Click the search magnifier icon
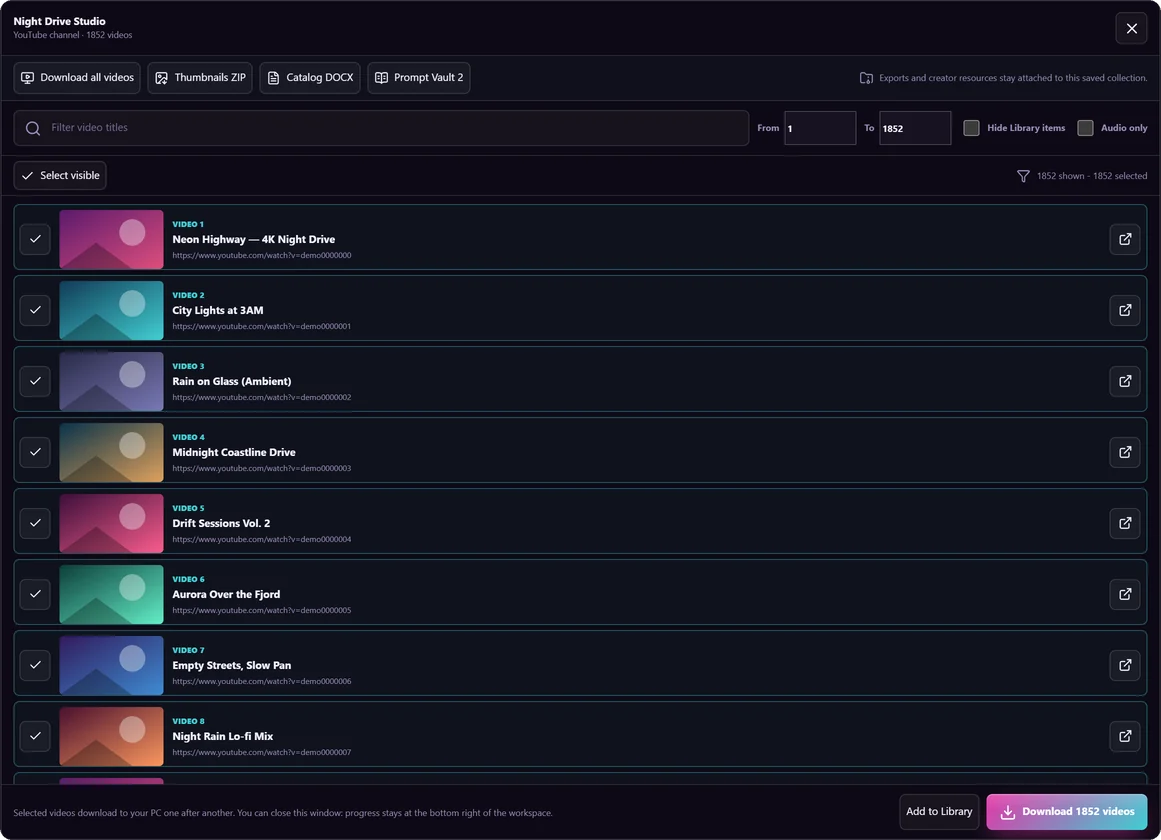This screenshot has height=840, width=1161. tap(33, 128)
